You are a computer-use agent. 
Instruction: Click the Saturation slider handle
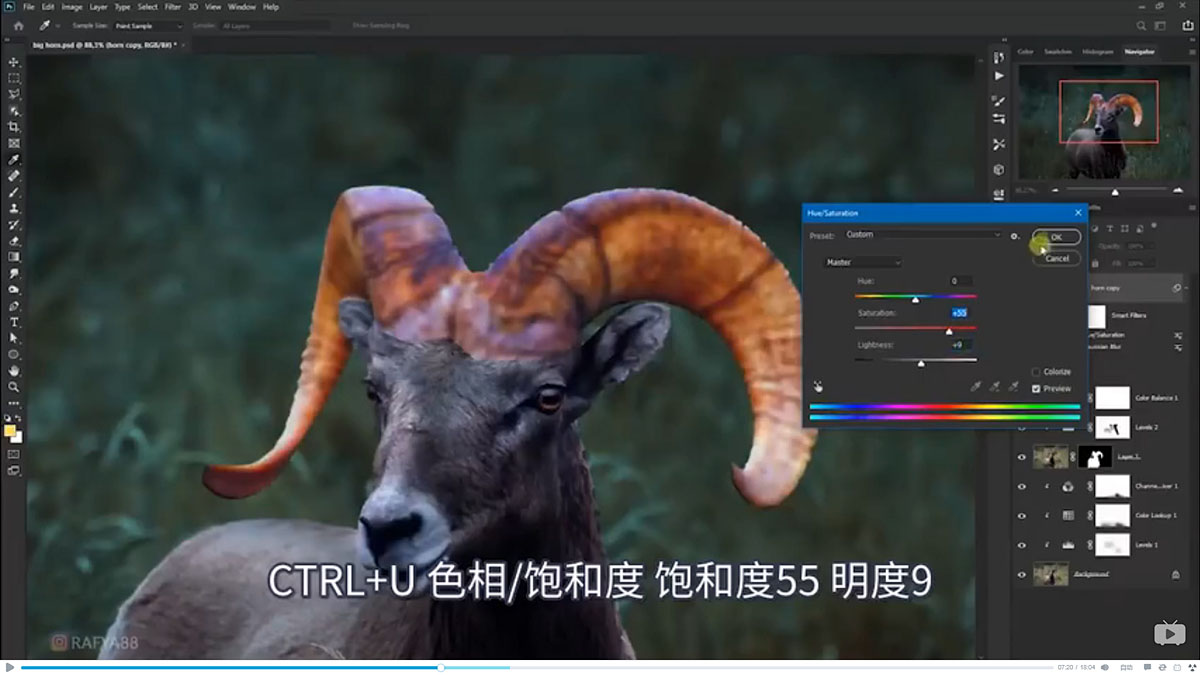coord(949,329)
